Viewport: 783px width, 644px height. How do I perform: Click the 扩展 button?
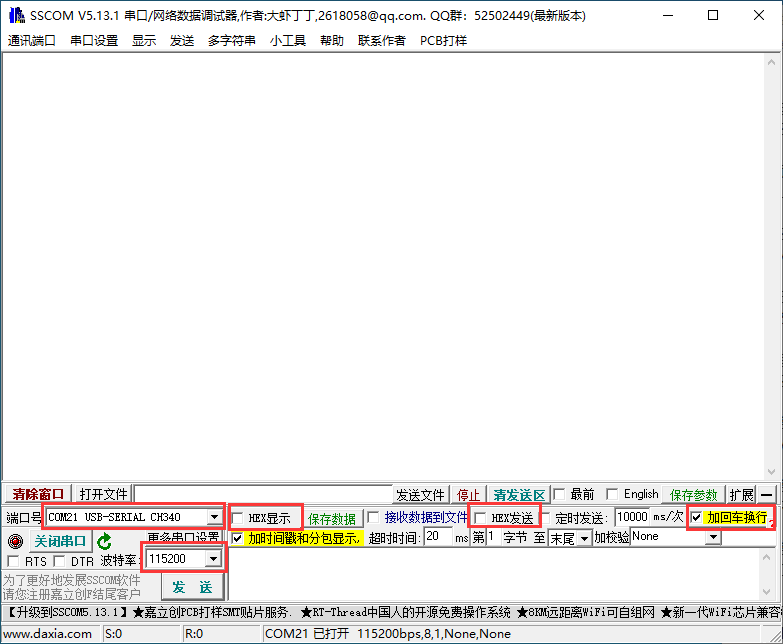tap(741, 495)
